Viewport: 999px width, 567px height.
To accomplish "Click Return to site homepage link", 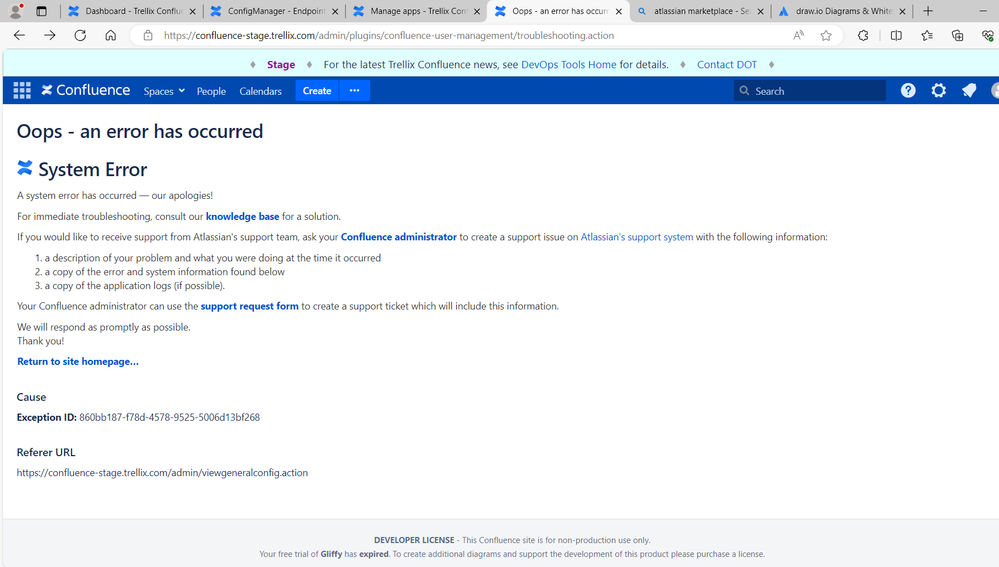I will [78, 361].
